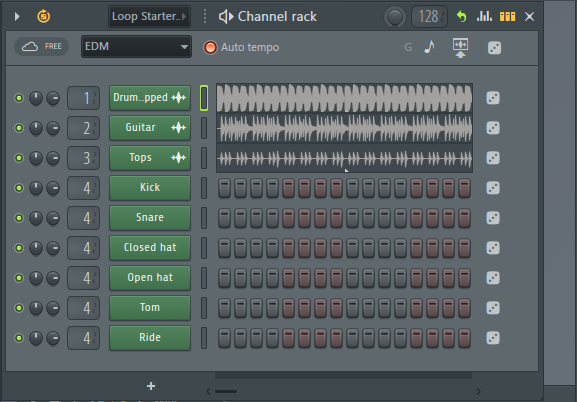
Task: Open the Tom channel button
Action: (x=150, y=308)
